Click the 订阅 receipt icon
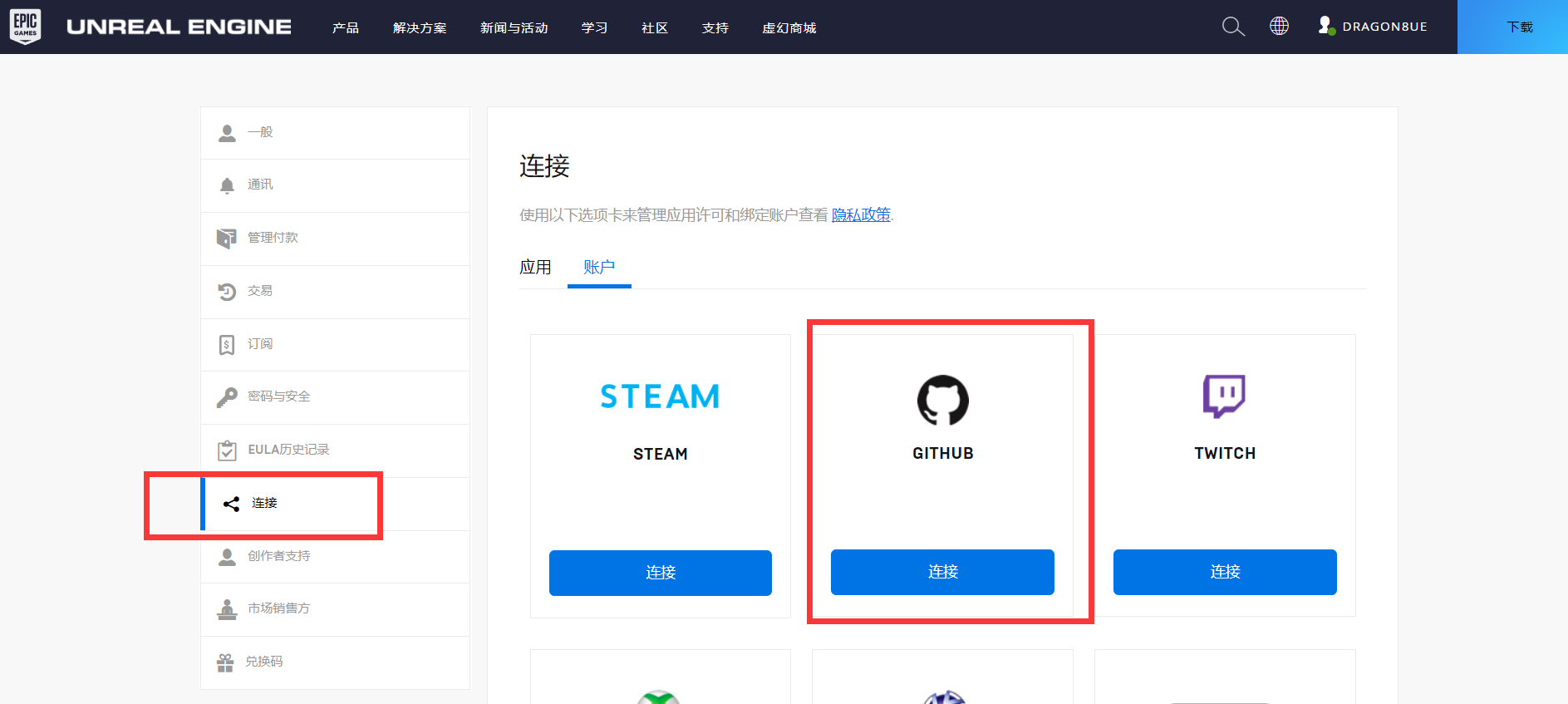Image resolution: width=1568 pixels, height=704 pixels. (x=227, y=345)
